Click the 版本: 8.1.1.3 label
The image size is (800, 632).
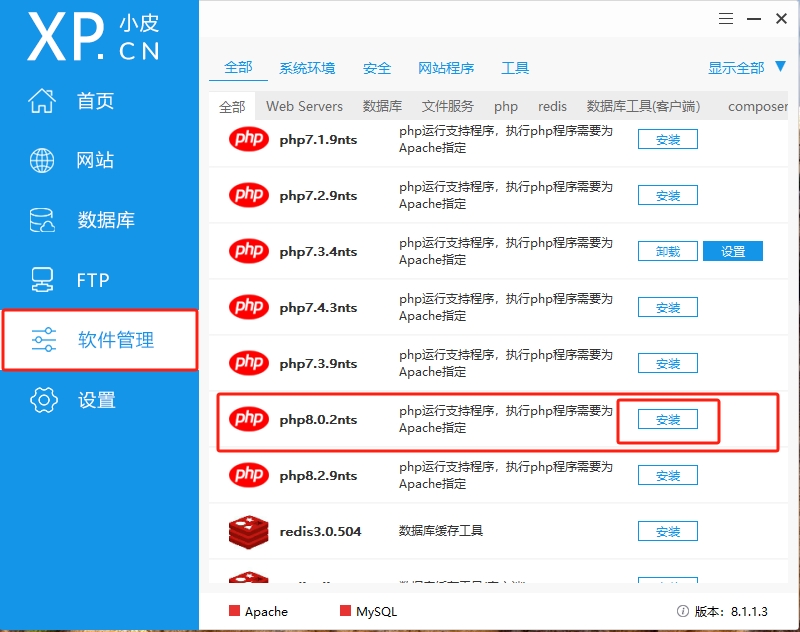tap(731, 611)
